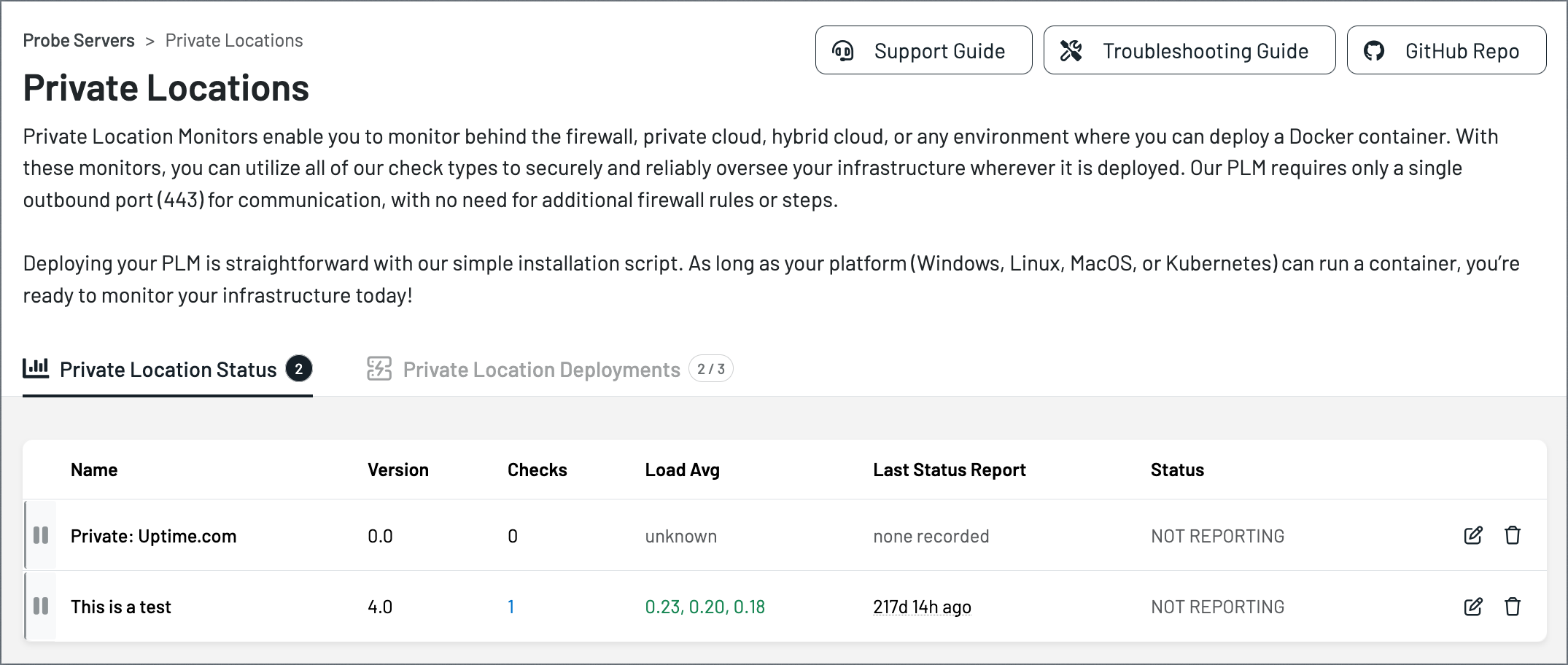Switch to Private Location Deployments tab
The height and width of the screenshot is (665, 1568).
[549, 370]
